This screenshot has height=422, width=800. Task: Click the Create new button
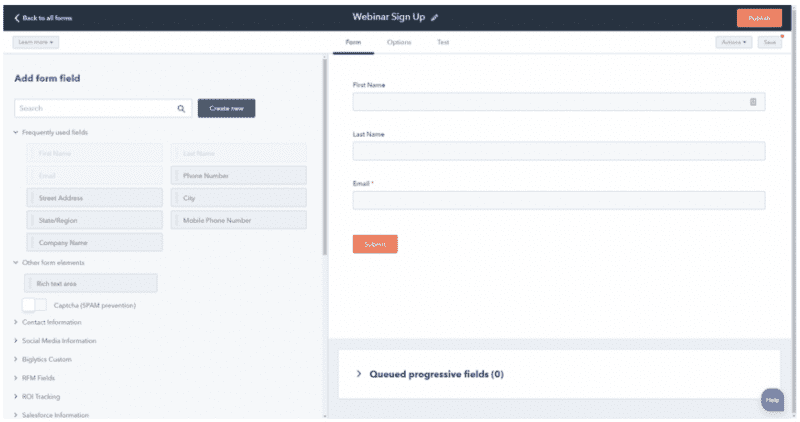226,108
